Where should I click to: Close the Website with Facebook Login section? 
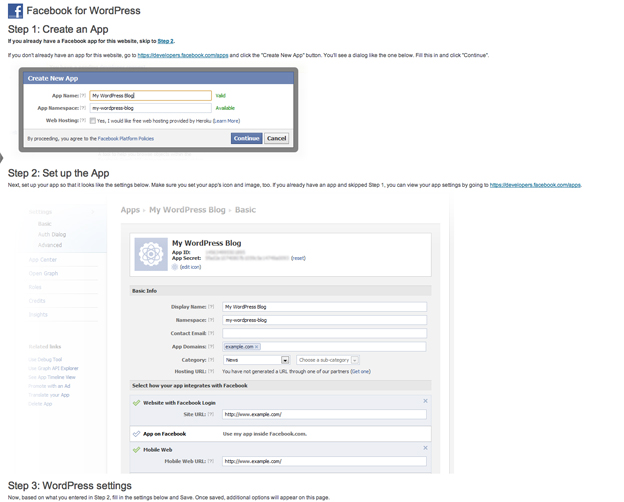(x=425, y=401)
